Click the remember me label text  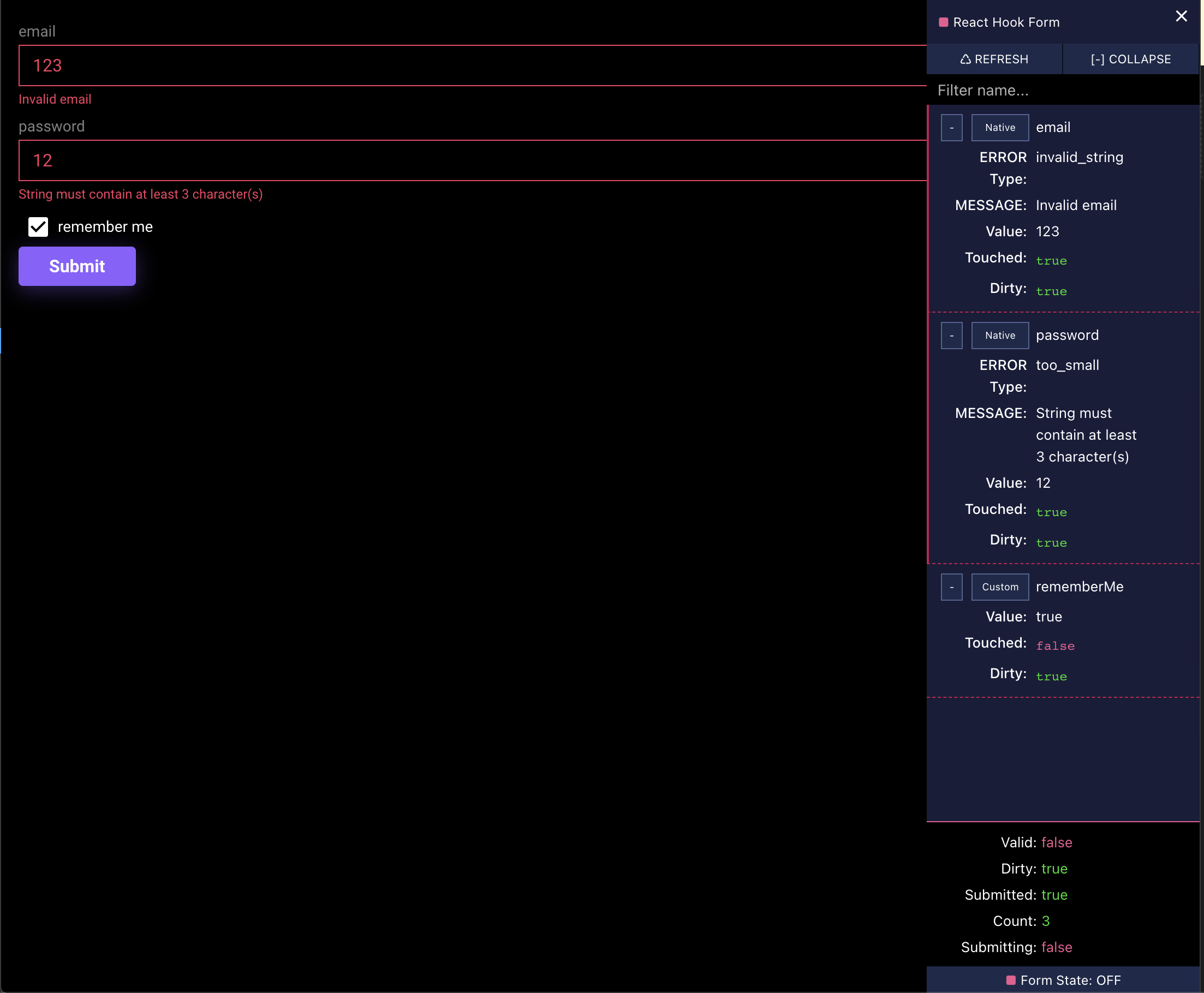pos(105,227)
